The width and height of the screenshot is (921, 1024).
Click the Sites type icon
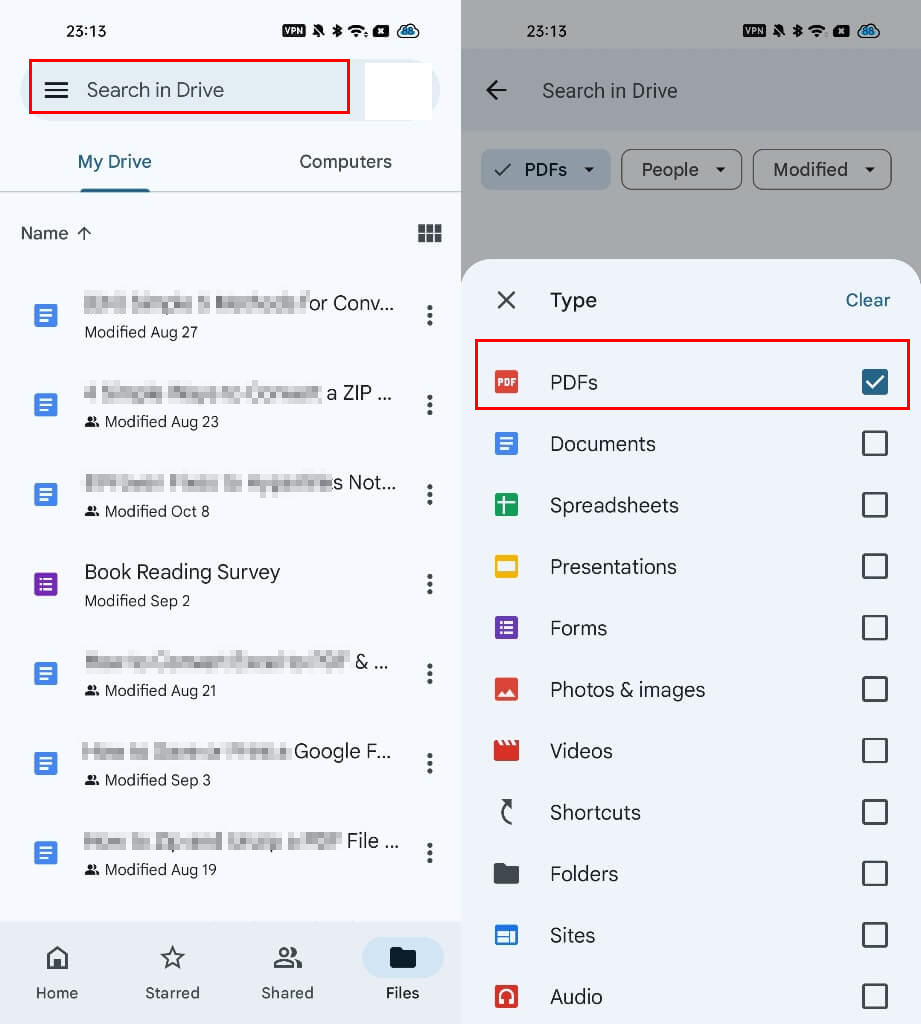[x=506, y=935]
